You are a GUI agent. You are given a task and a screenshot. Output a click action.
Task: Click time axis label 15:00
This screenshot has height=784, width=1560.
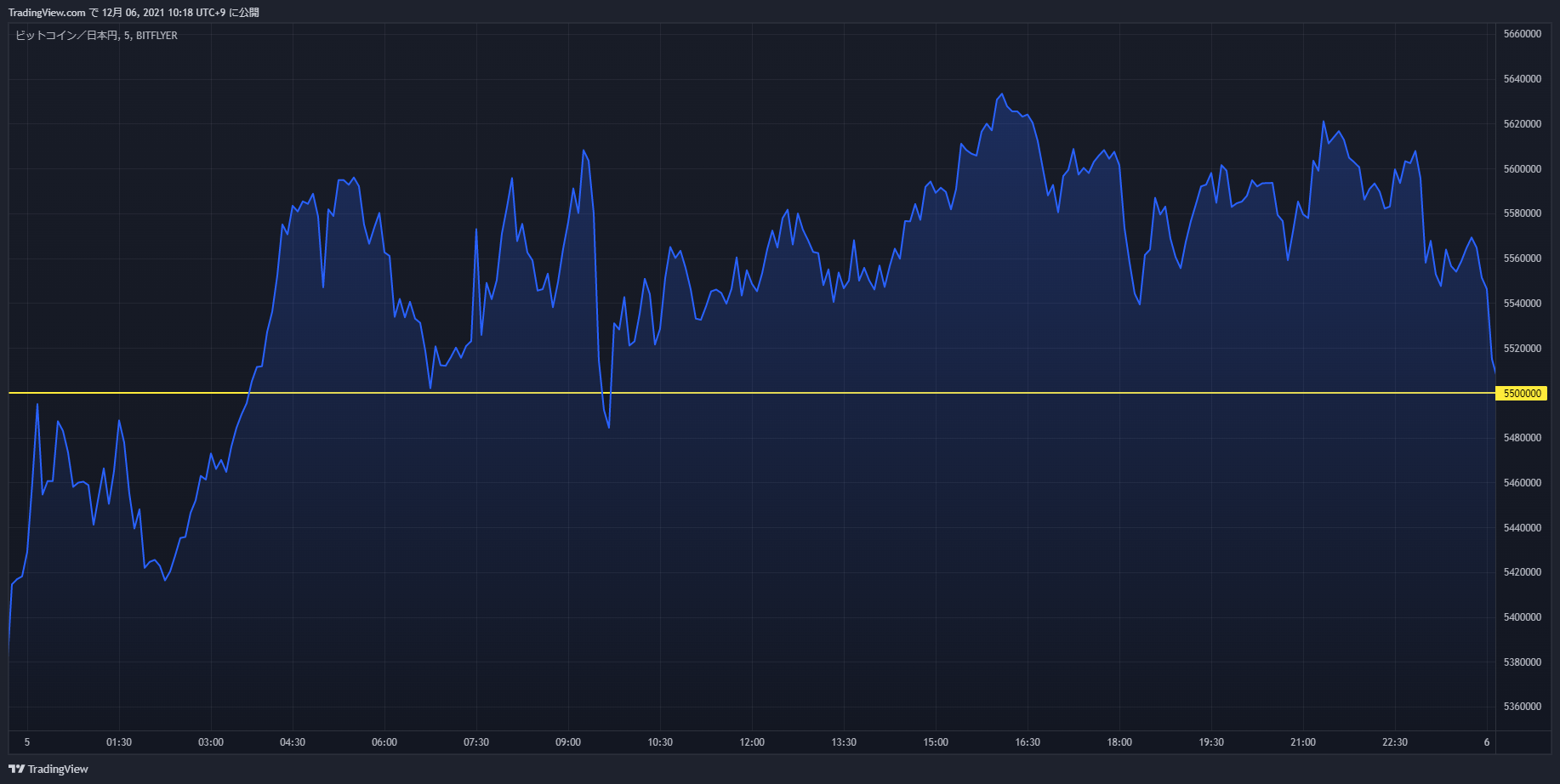pyautogui.click(x=936, y=742)
